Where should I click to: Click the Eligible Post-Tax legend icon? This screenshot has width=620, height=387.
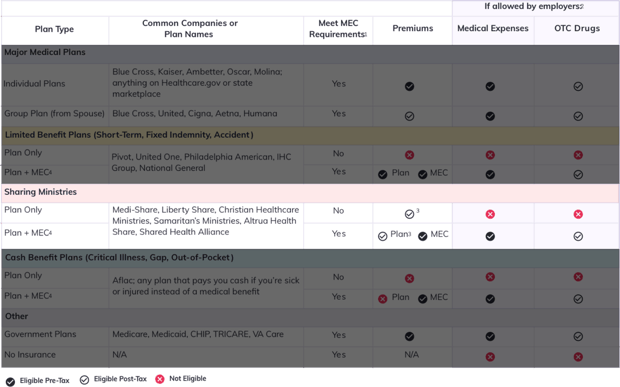pos(84,380)
